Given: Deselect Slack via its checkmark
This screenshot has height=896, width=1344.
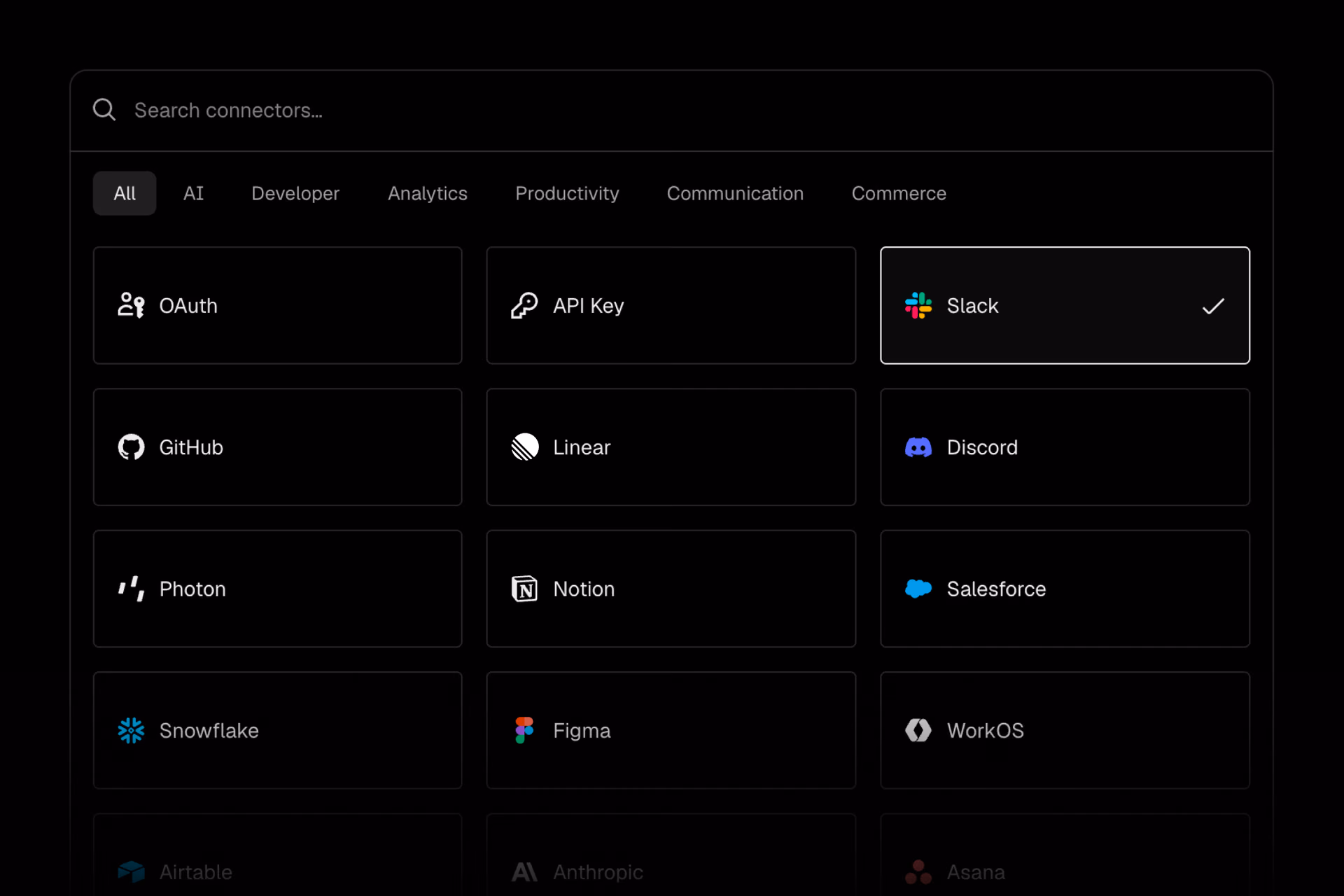Looking at the screenshot, I should pos(1213,306).
